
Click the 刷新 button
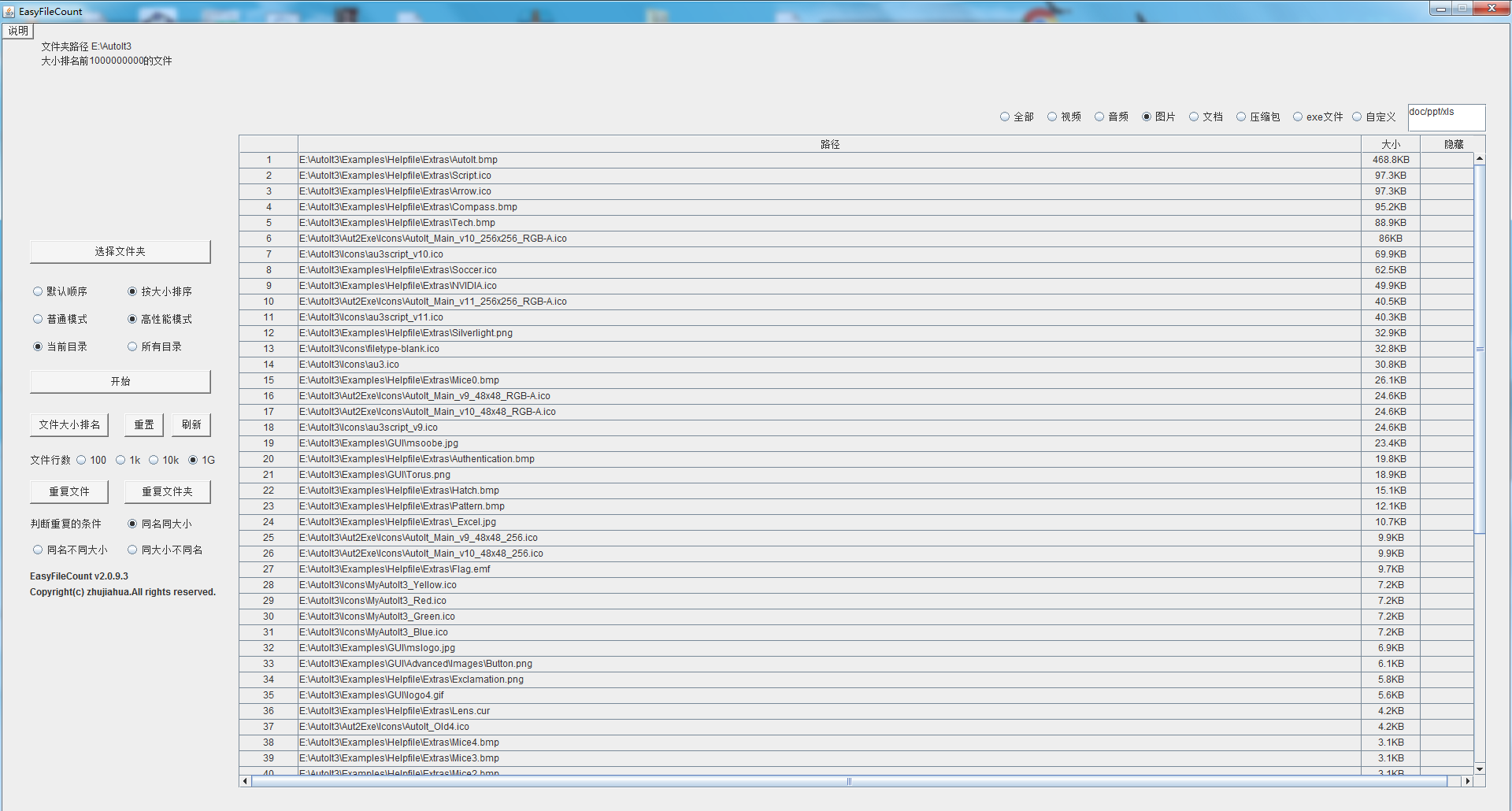click(x=191, y=425)
